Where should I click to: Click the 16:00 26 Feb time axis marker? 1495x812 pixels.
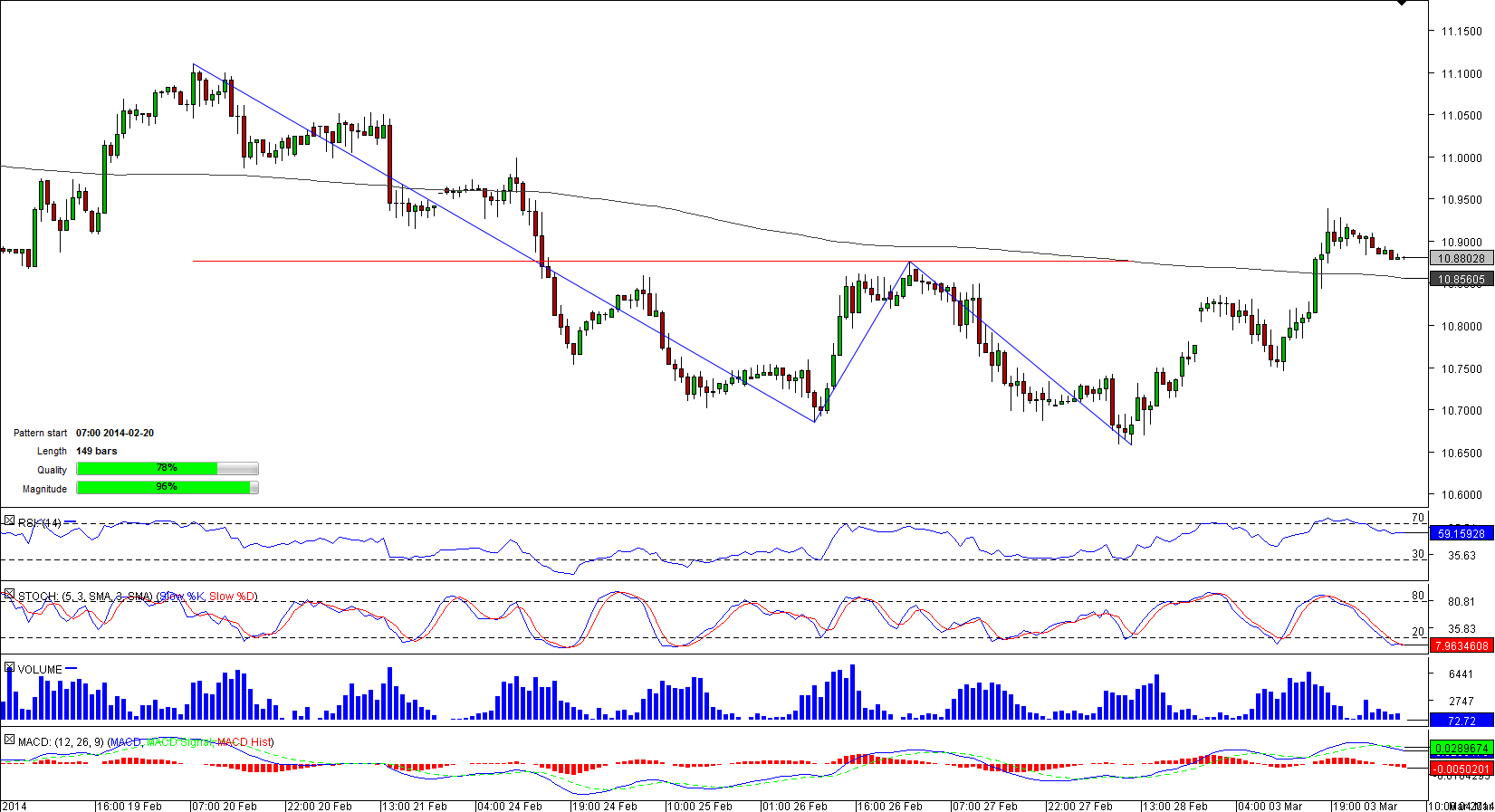[x=889, y=806]
